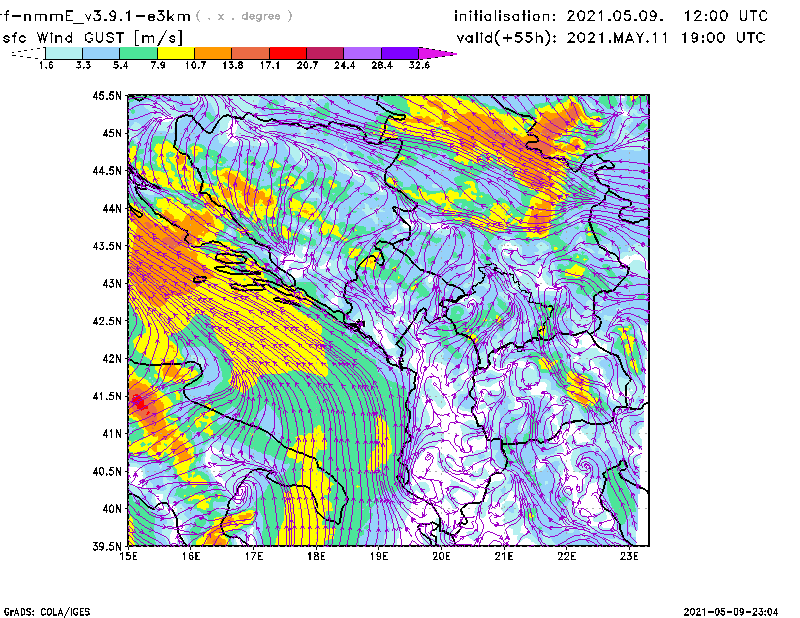The height and width of the screenshot is (618, 800).
Task: Click legend value 1.6
Action: pyautogui.click(x=46, y=65)
